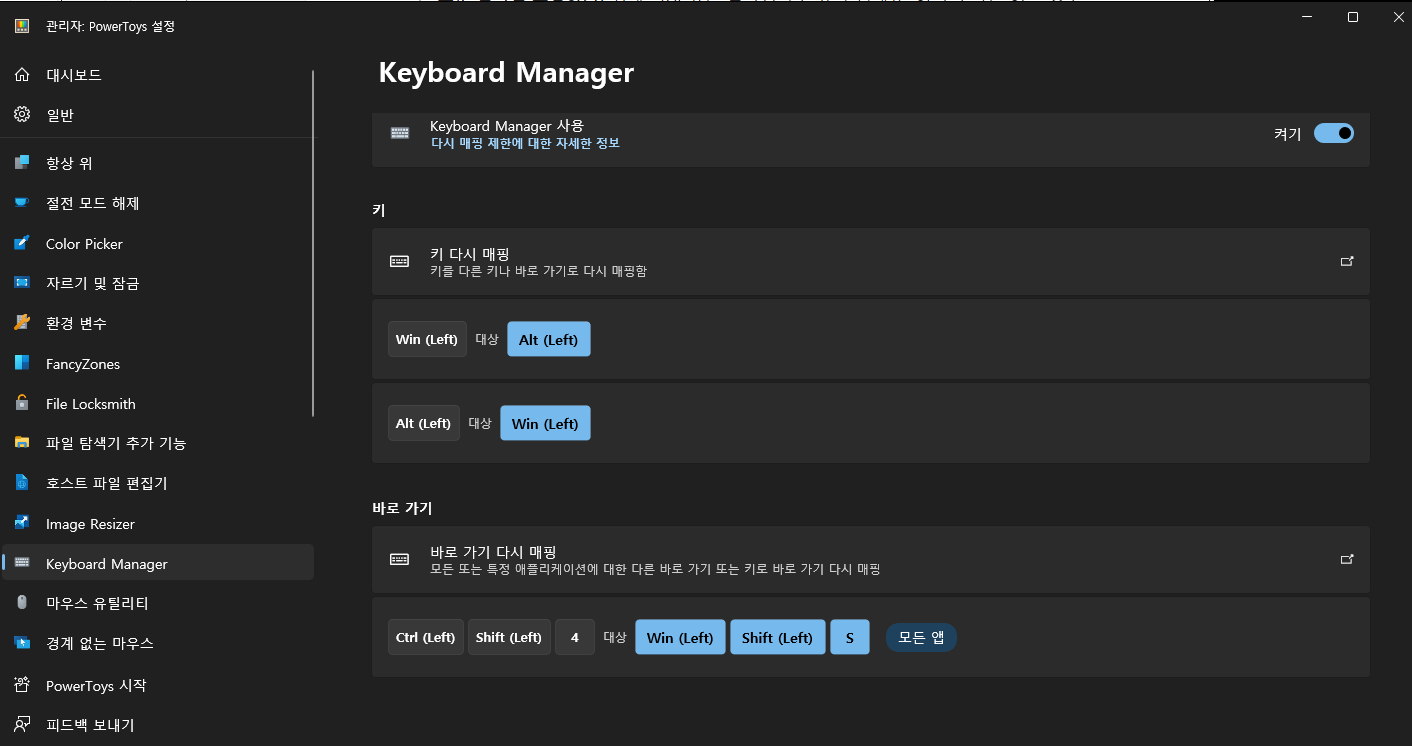Select the 경계 없는 마우스 icon
1412x746 pixels.
(x=22, y=643)
